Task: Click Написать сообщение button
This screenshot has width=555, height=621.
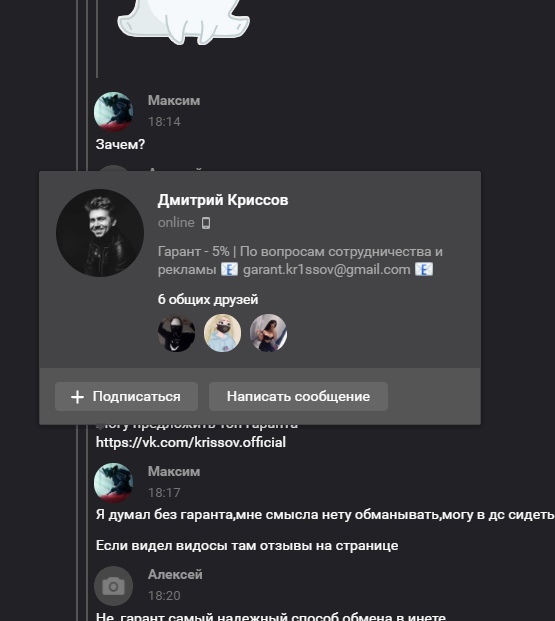Action: click(298, 396)
